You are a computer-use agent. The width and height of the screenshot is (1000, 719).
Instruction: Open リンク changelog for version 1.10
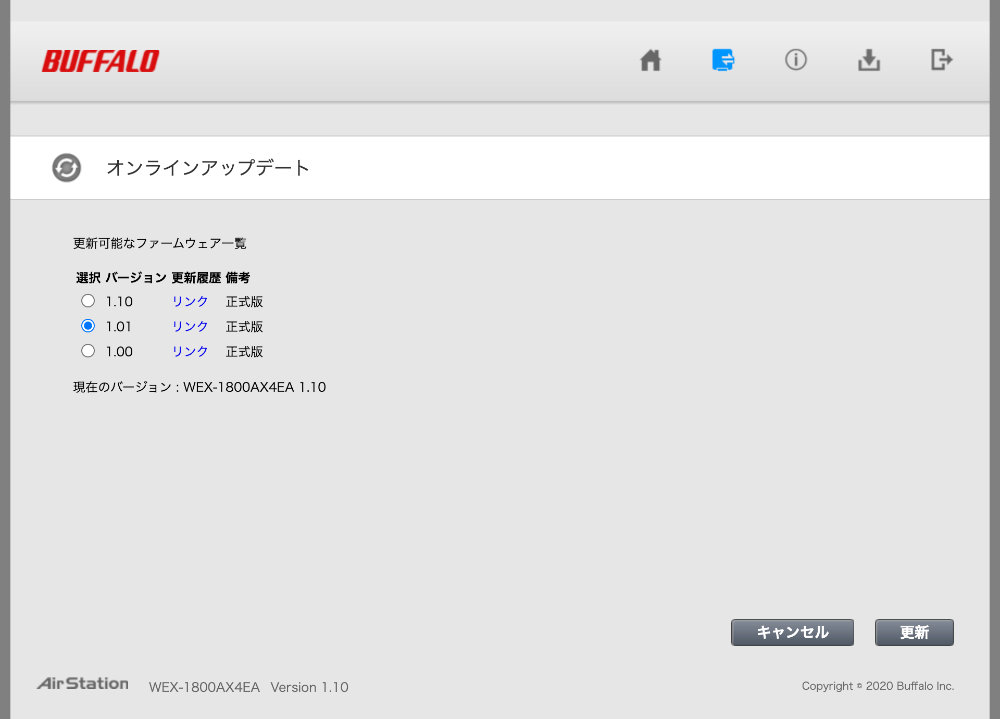pyautogui.click(x=190, y=301)
